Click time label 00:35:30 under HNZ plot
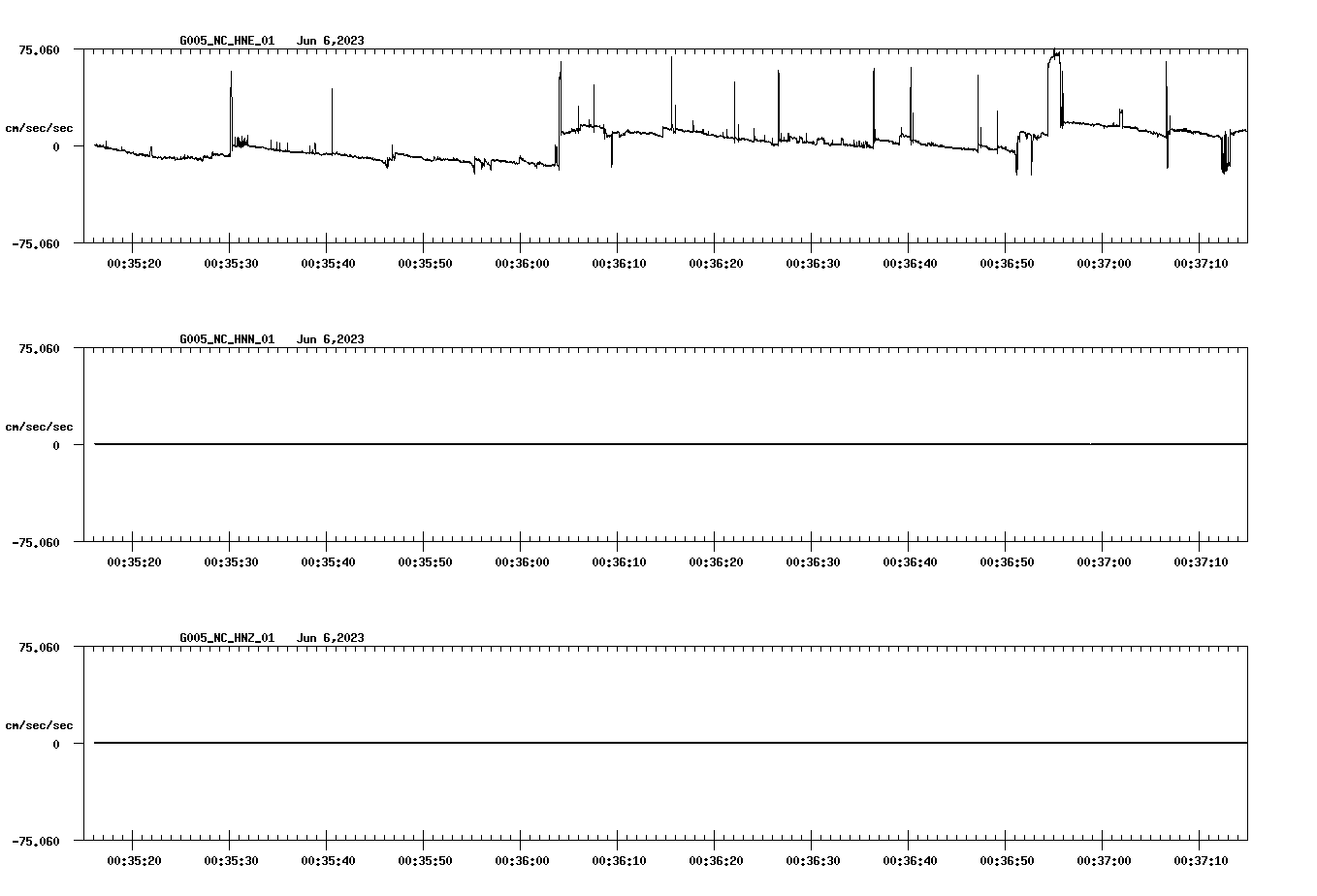 [x=231, y=861]
